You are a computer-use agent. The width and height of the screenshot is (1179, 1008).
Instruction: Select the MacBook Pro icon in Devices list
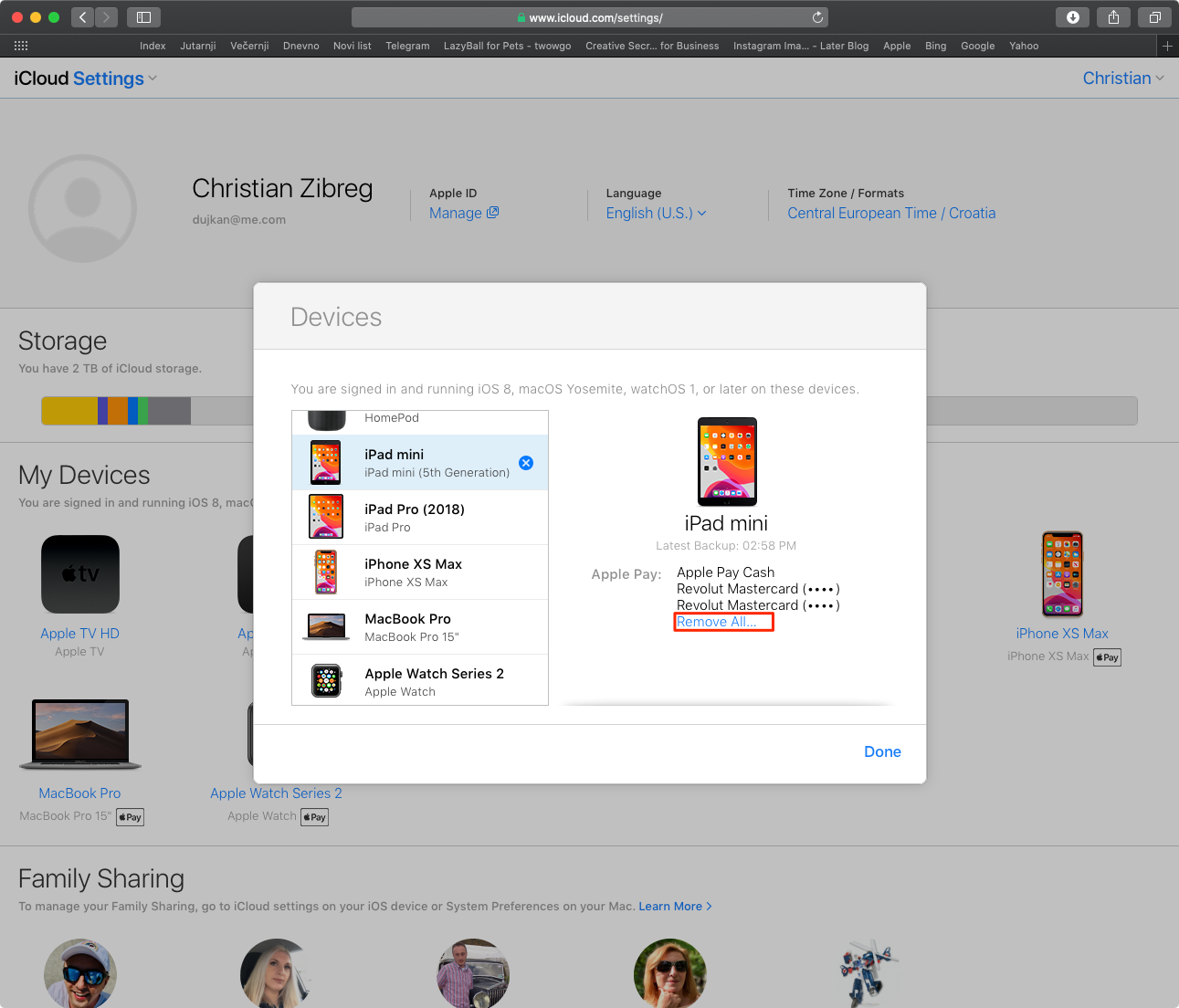click(x=326, y=626)
